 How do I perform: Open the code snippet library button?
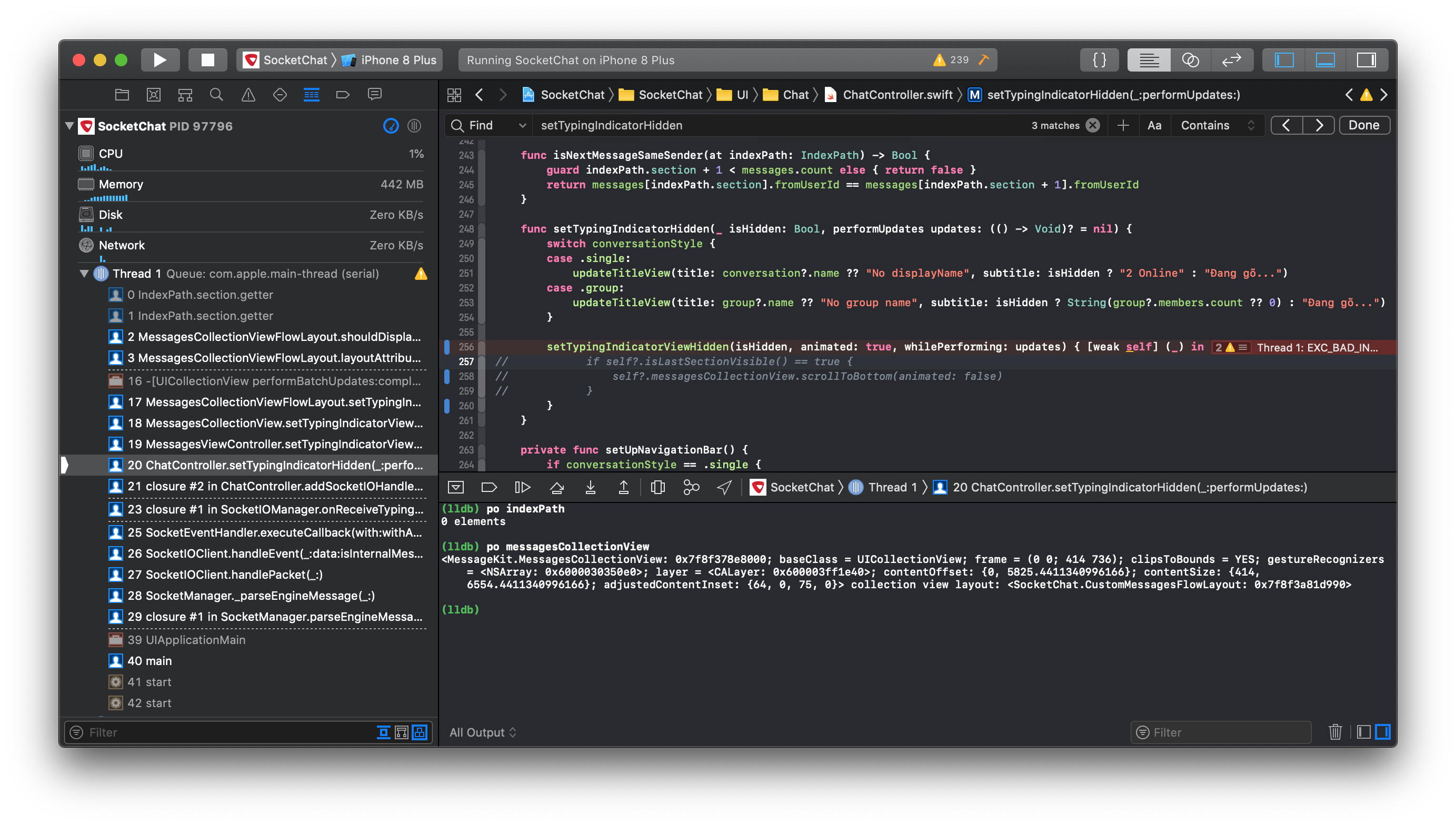(1099, 60)
